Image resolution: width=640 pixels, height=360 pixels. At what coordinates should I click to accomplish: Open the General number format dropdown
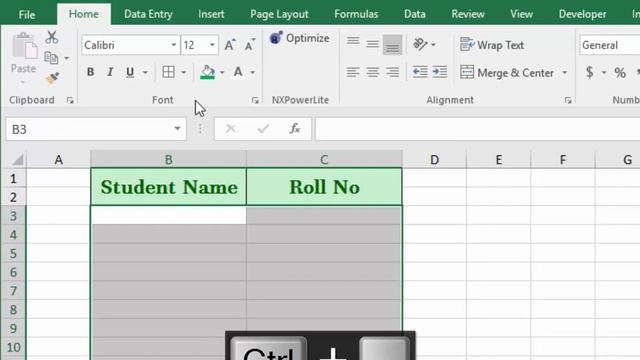[609, 45]
